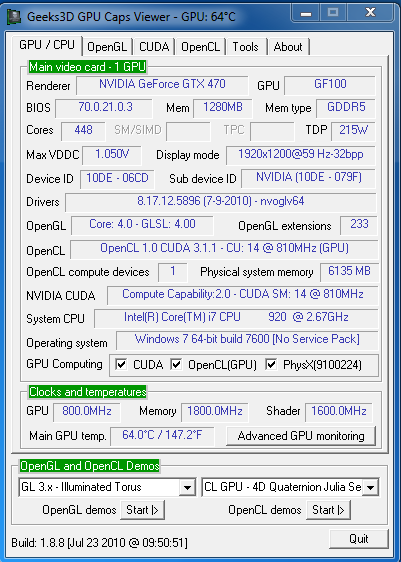Click the OpenGL field Core: 4.0 - GLSL: 4.00

click(x=142, y=225)
